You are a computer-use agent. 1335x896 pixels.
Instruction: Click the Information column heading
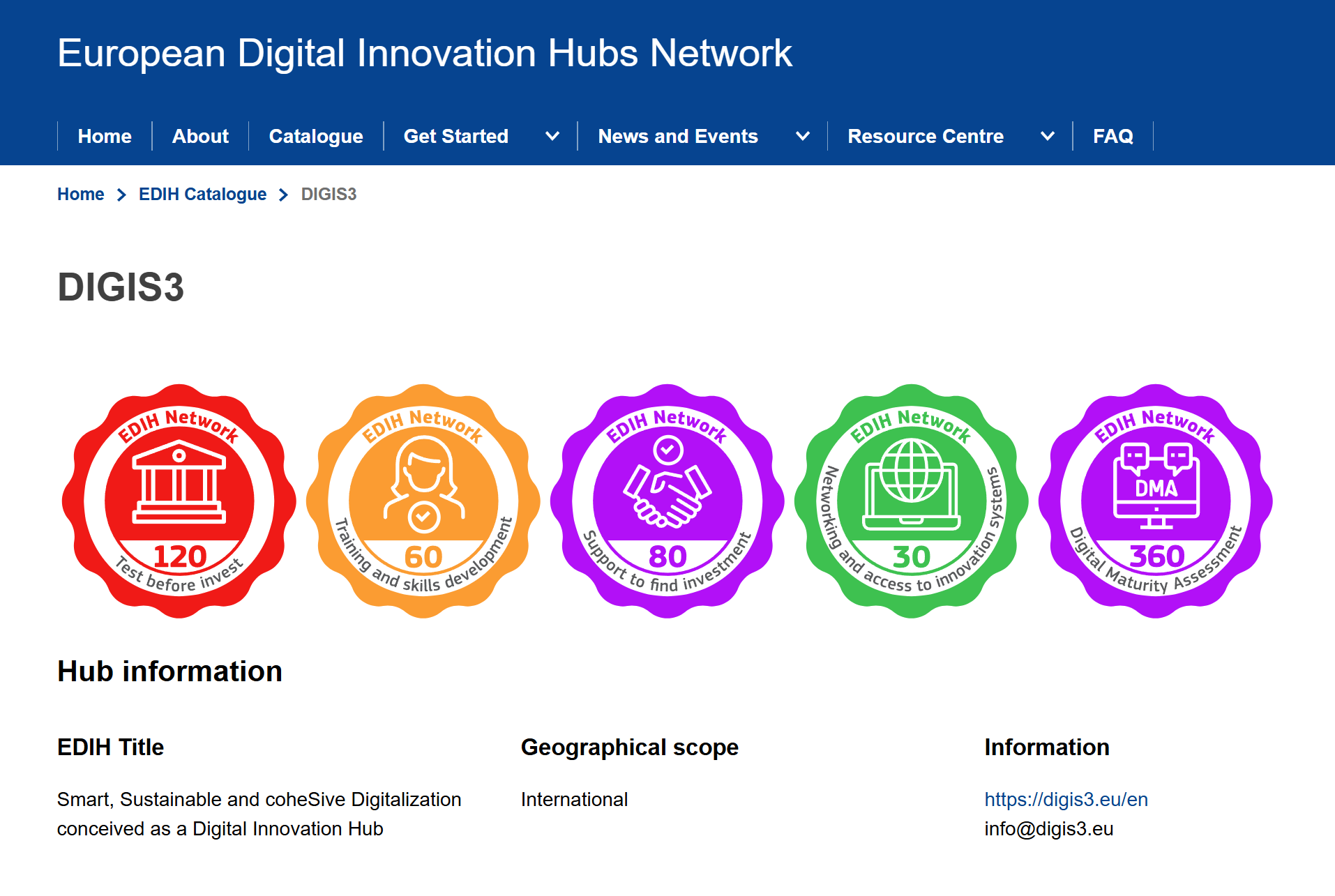pos(1047,747)
